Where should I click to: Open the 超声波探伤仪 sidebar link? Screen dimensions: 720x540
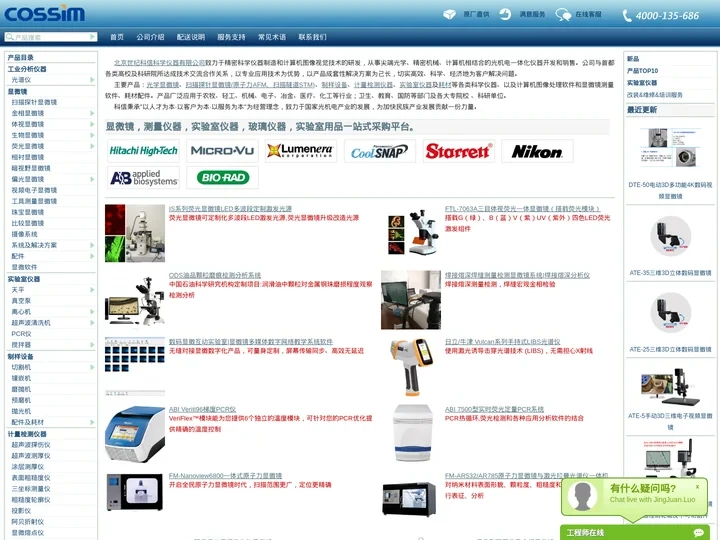tap(31, 444)
